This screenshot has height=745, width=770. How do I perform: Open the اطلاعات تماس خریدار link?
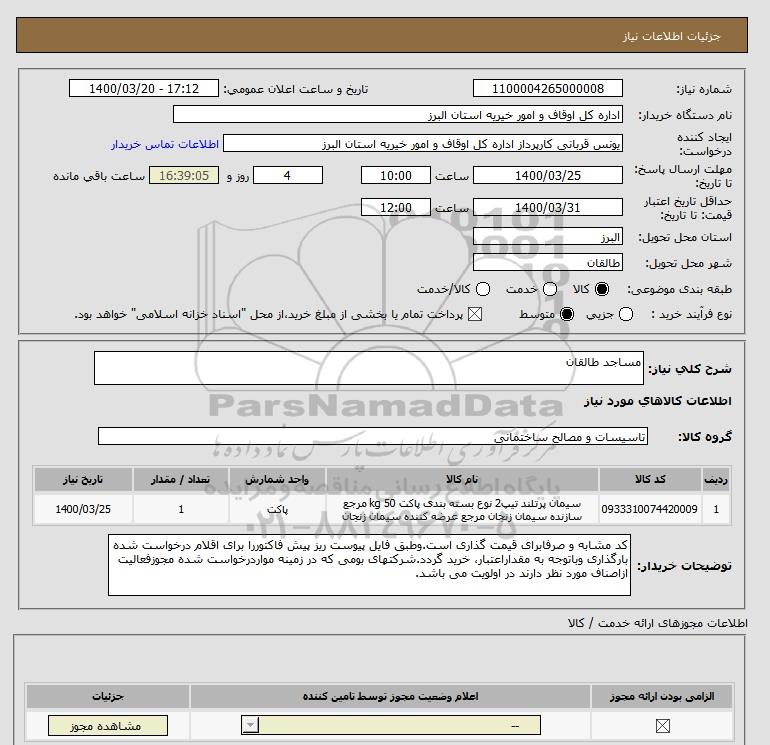click(x=165, y=144)
